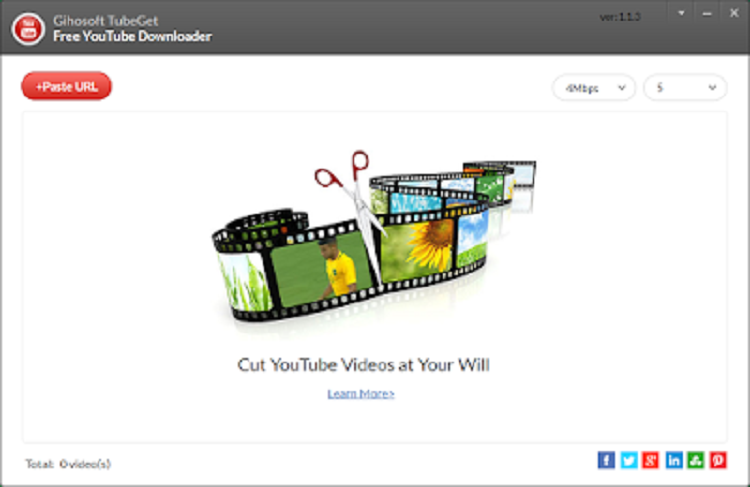Minimize the TubeGet window
750x487 pixels.
pos(705,14)
